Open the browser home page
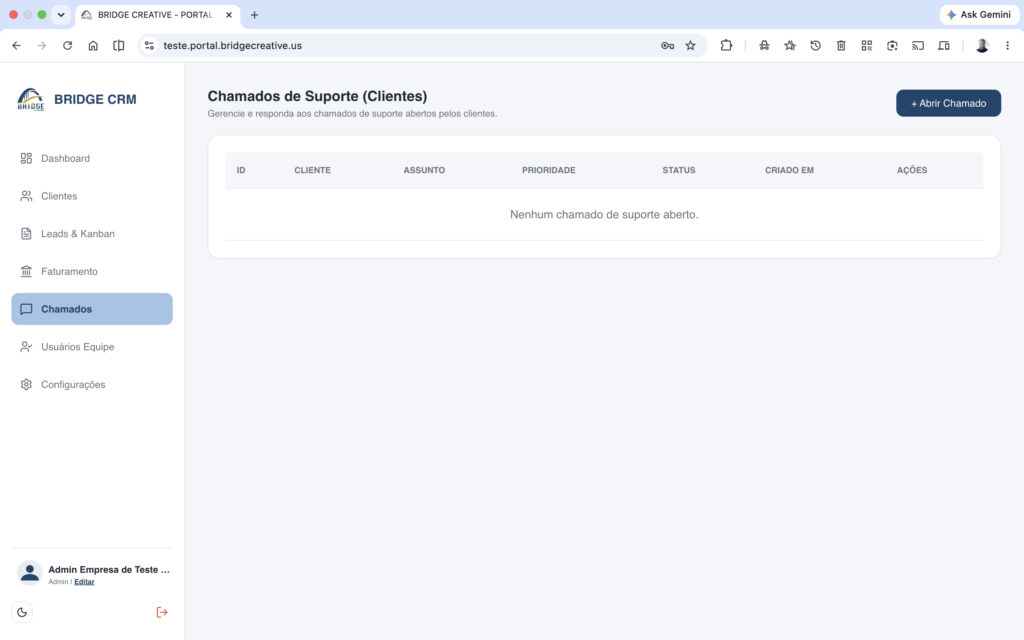The height and width of the screenshot is (640, 1024). pyautogui.click(x=93, y=46)
